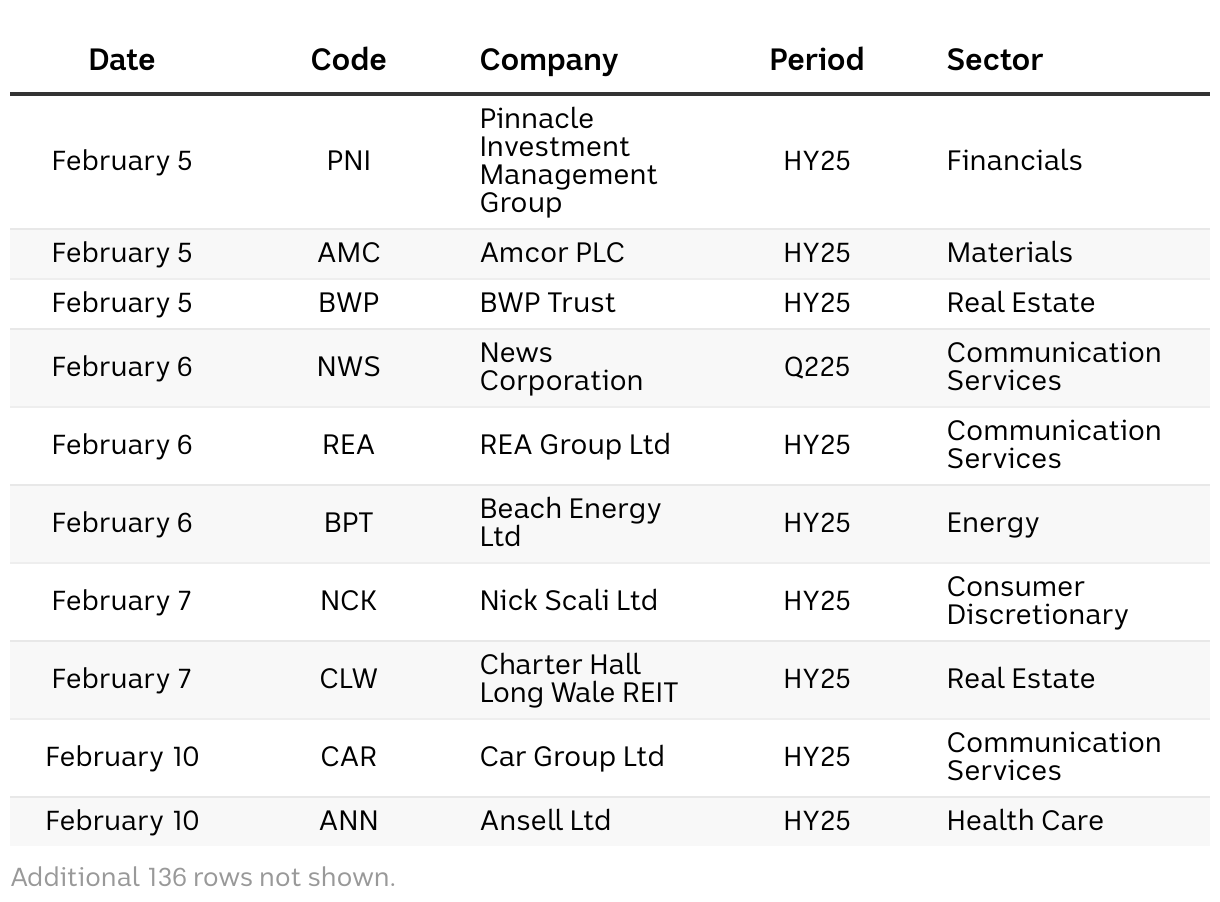The width and height of the screenshot is (1220, 902).
Task: Click the Car Group Ltd cell
Action: coord(572,757)
